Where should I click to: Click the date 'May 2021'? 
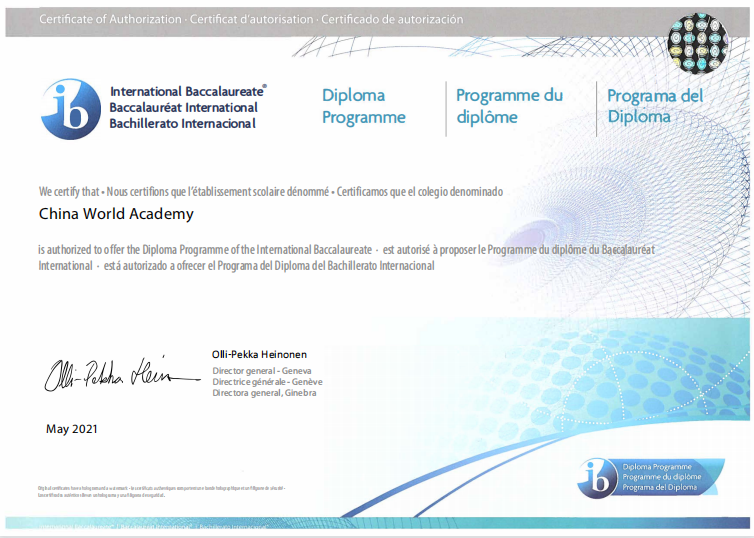(72, 429)
